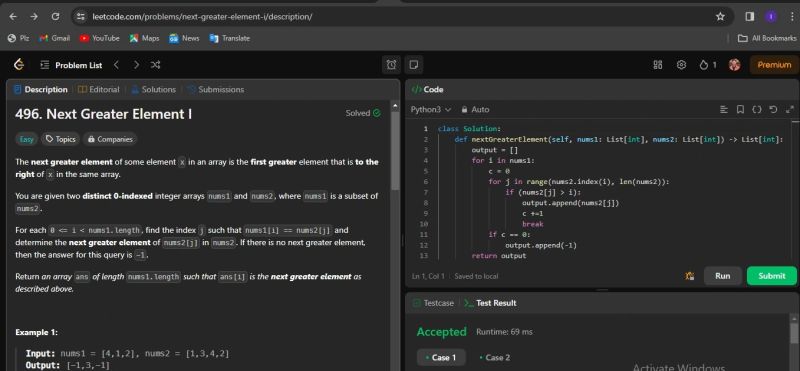
Task: Select the Code panel tab
Action: [x=428, y=89]
